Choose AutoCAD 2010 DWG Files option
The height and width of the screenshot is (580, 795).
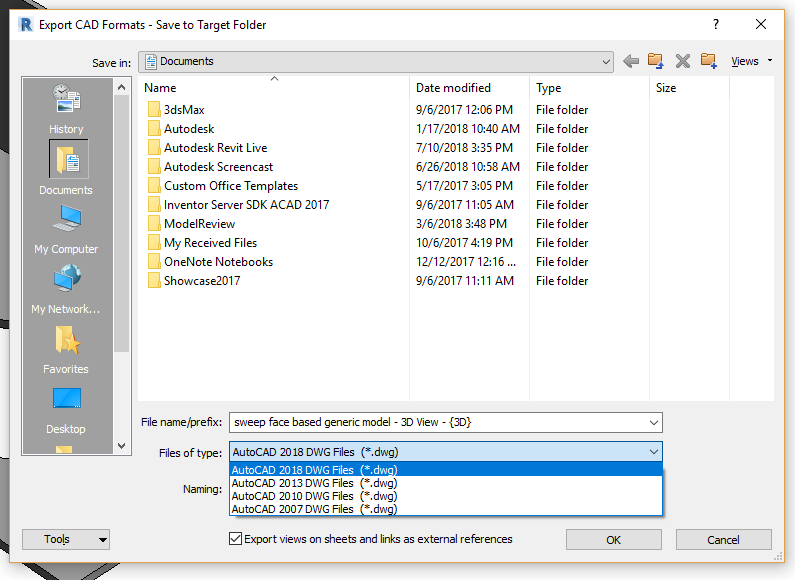pyautogui.click(x=446, y=496)
